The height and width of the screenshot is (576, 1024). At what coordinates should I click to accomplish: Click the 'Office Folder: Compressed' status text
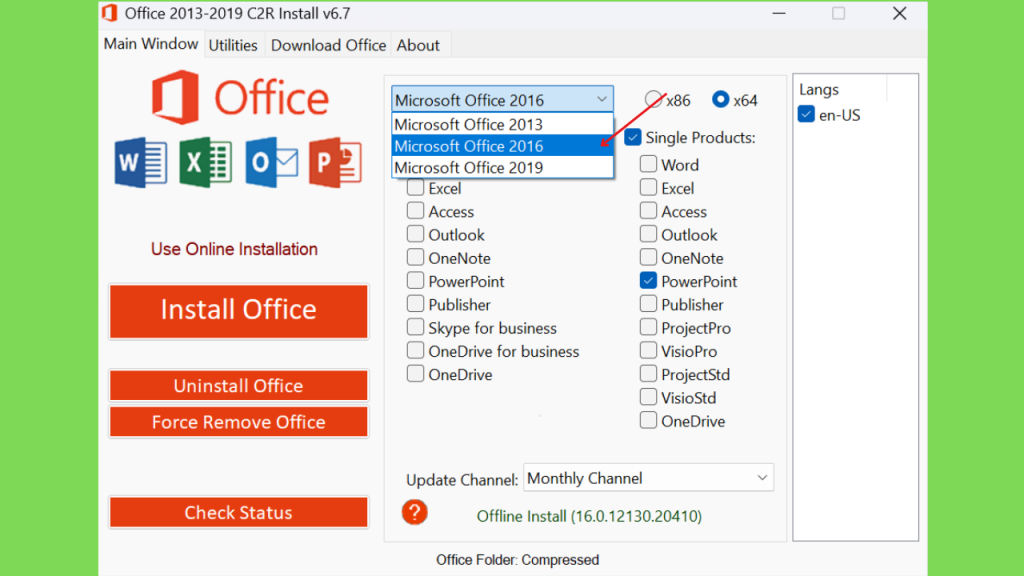coord(517,560)
